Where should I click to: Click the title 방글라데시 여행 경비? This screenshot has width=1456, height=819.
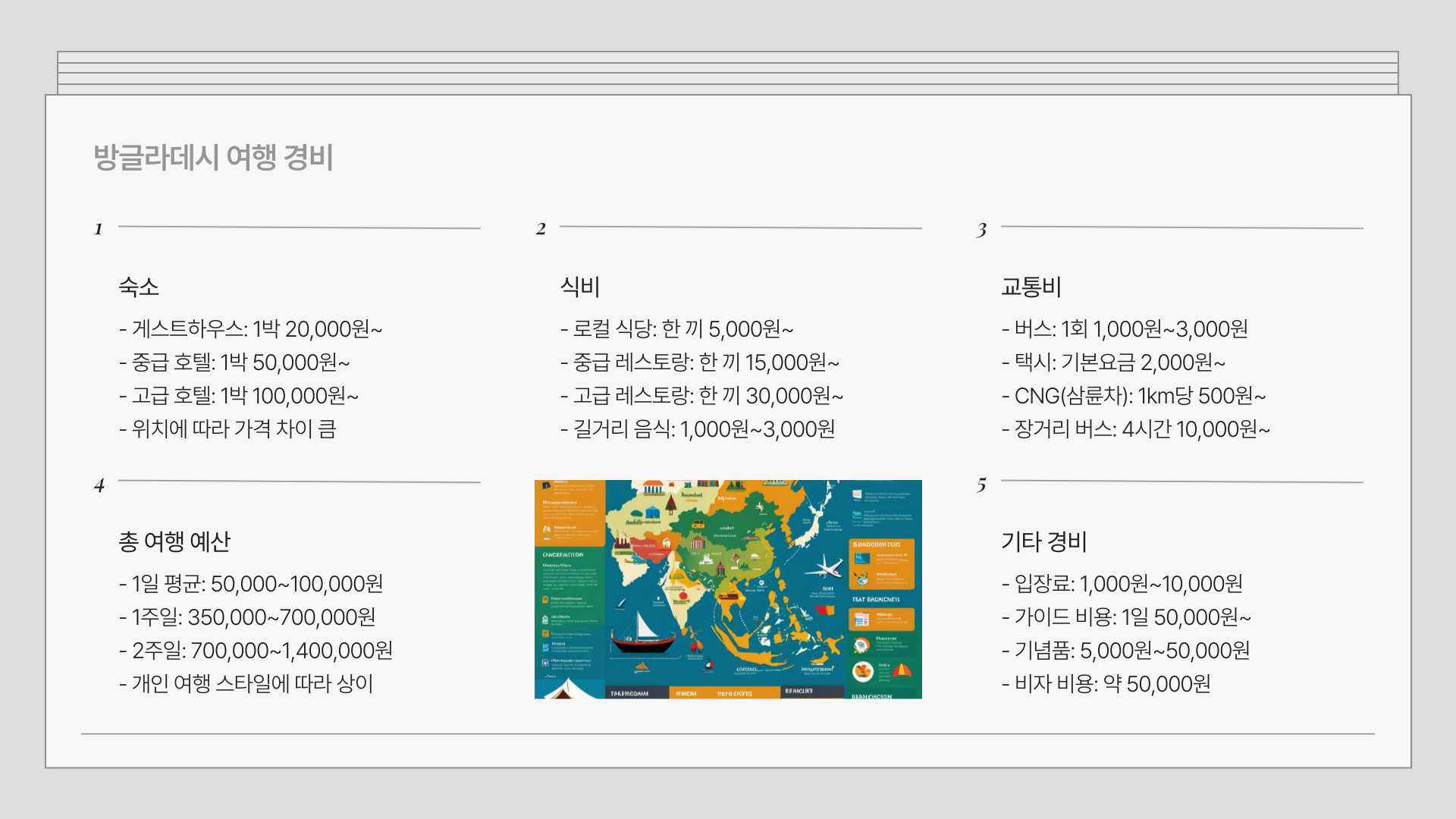[x=213, y=158]
